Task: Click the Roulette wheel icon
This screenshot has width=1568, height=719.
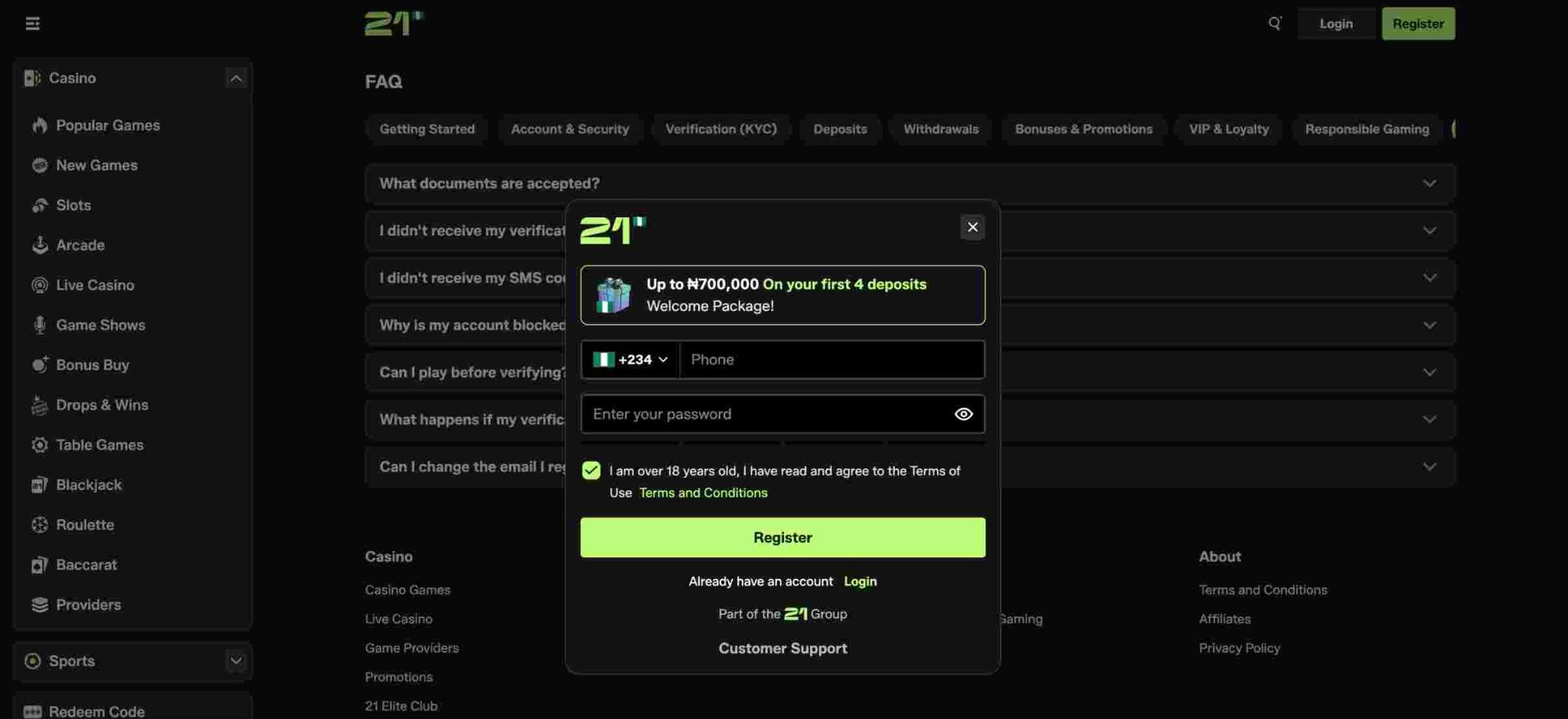Action: pos(40,525)
